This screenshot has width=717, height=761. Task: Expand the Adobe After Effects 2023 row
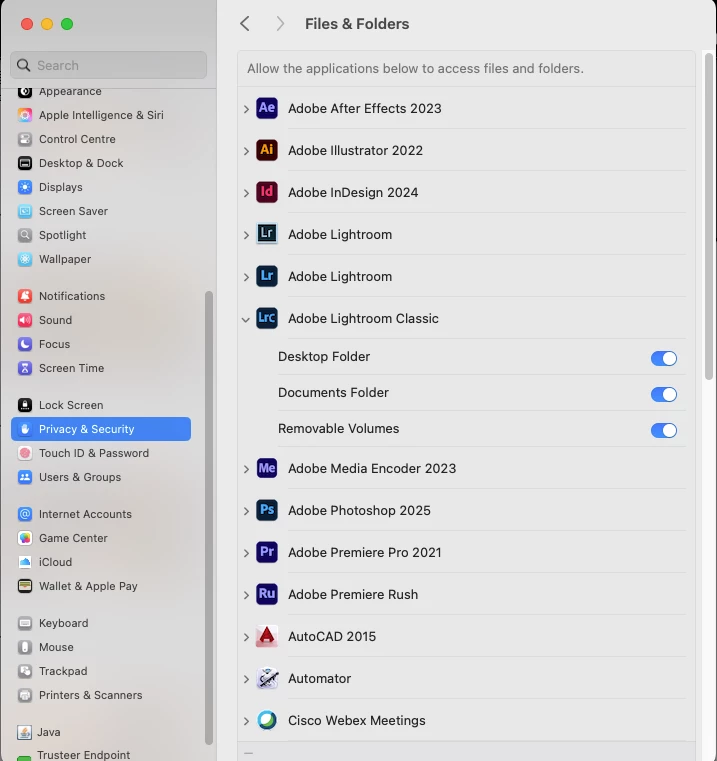click(x=246, y=109)
